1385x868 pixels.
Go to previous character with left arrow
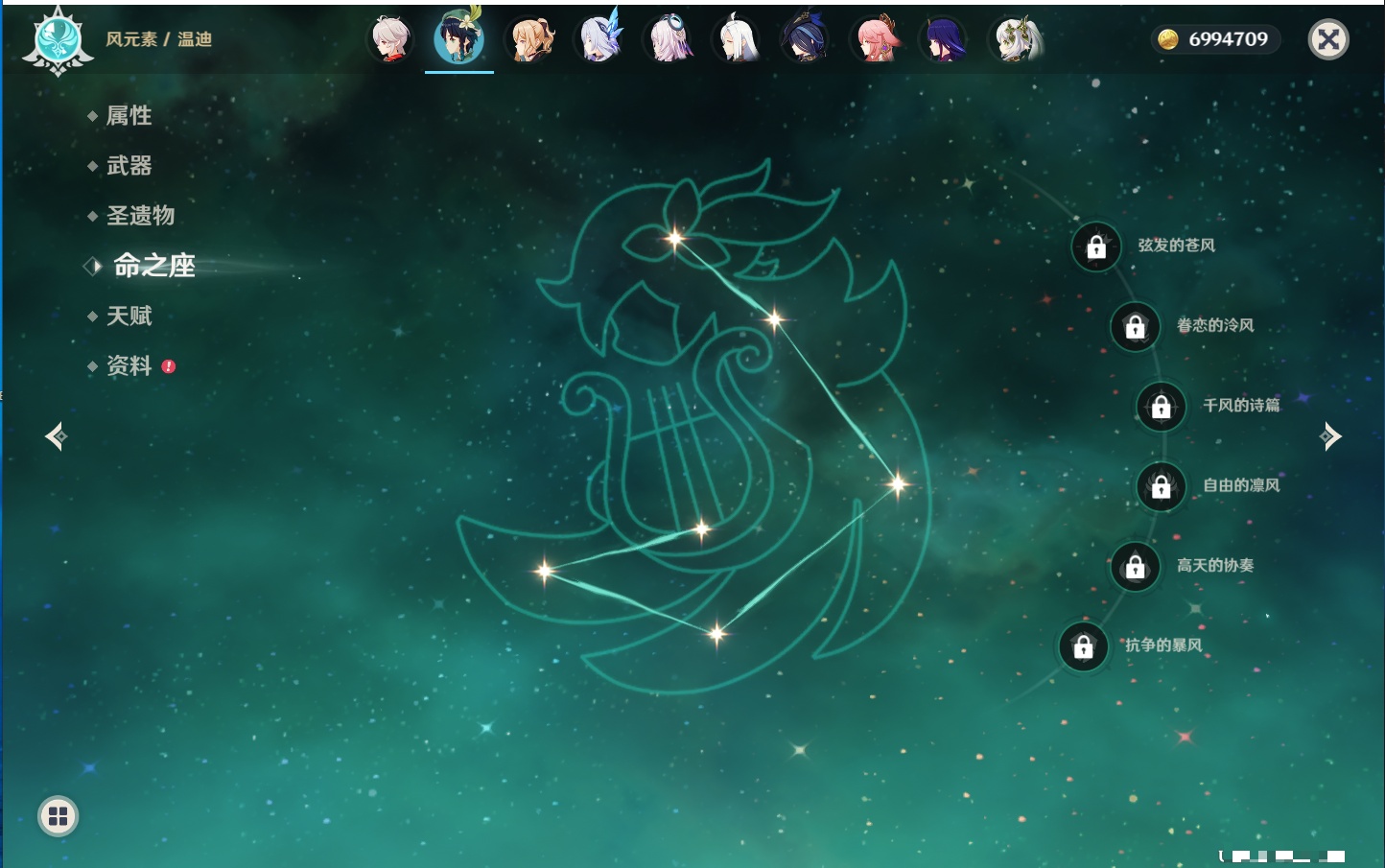point(56,436)
